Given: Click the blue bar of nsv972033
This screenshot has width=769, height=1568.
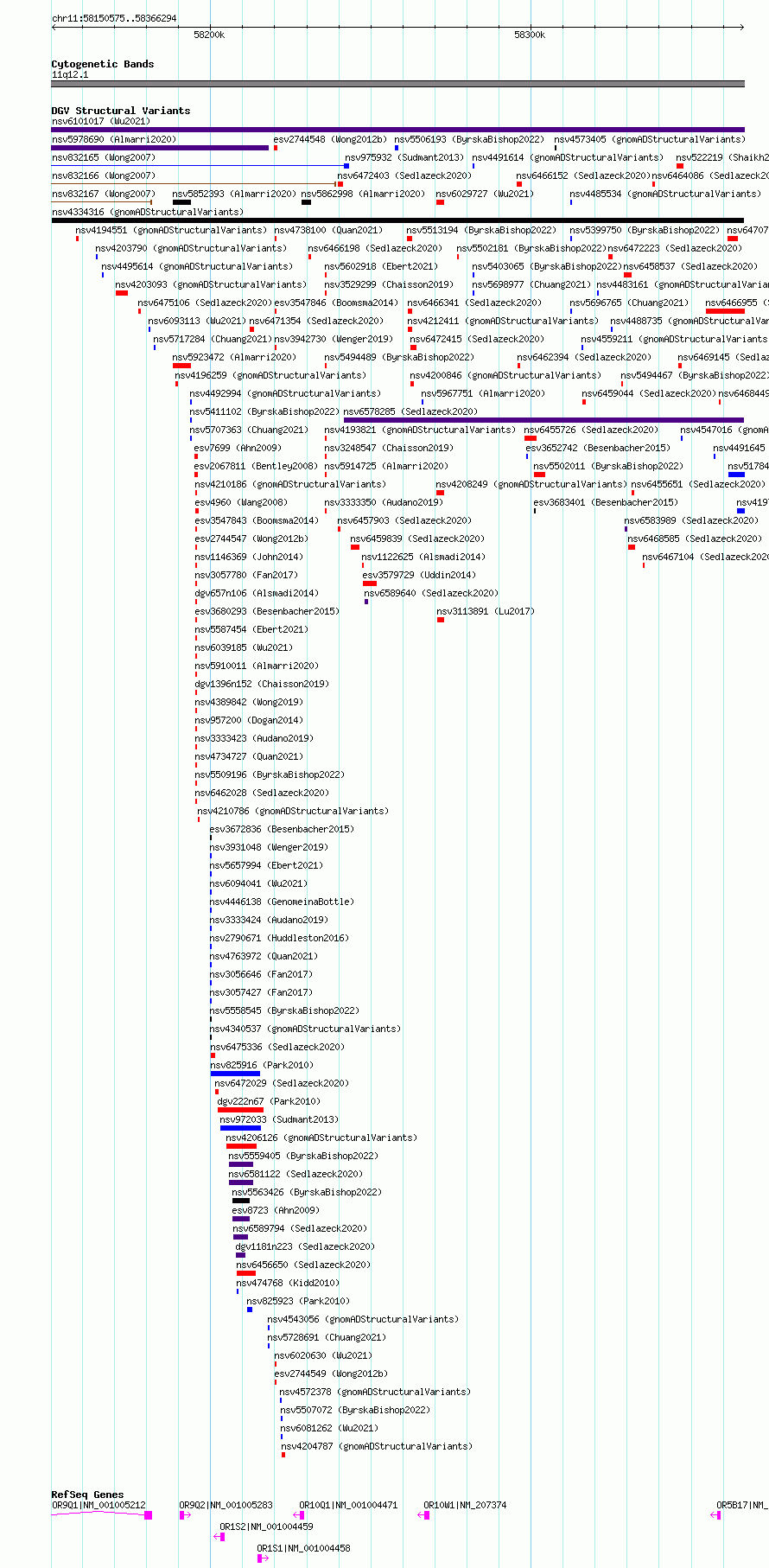Looking at the screenshot, I should 240,1128.
